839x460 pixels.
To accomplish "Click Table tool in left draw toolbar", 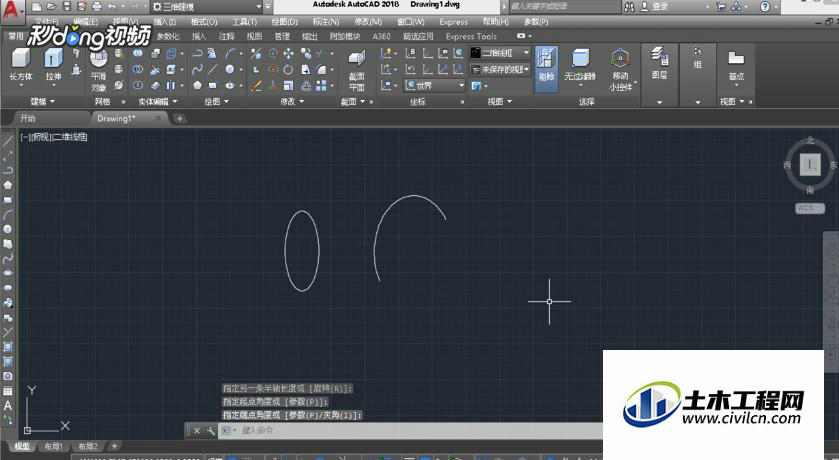I will 8,391.
